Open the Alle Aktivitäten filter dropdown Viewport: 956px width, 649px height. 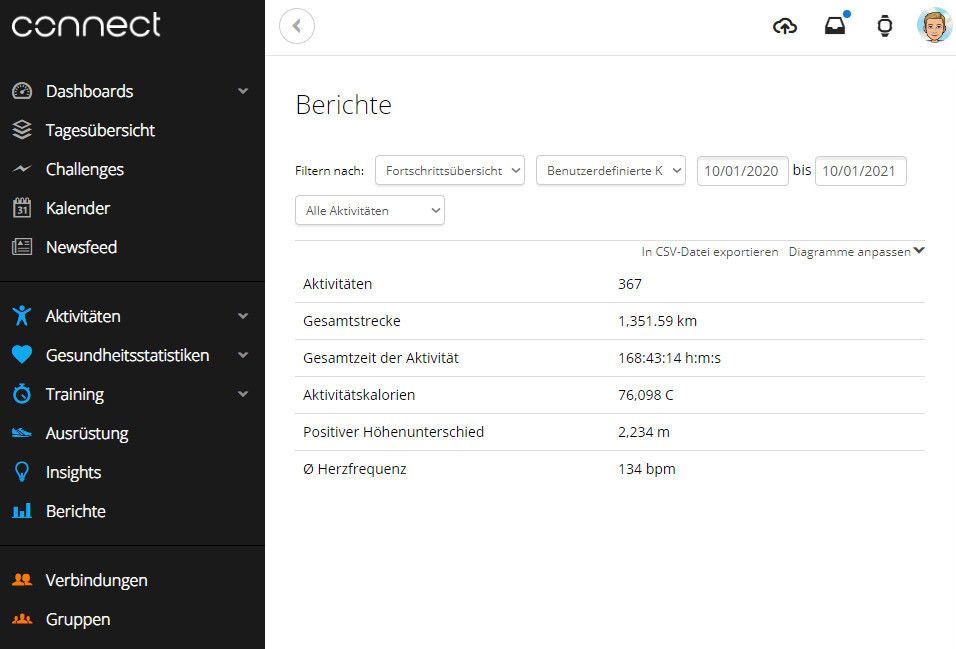[x=369, y=210]
